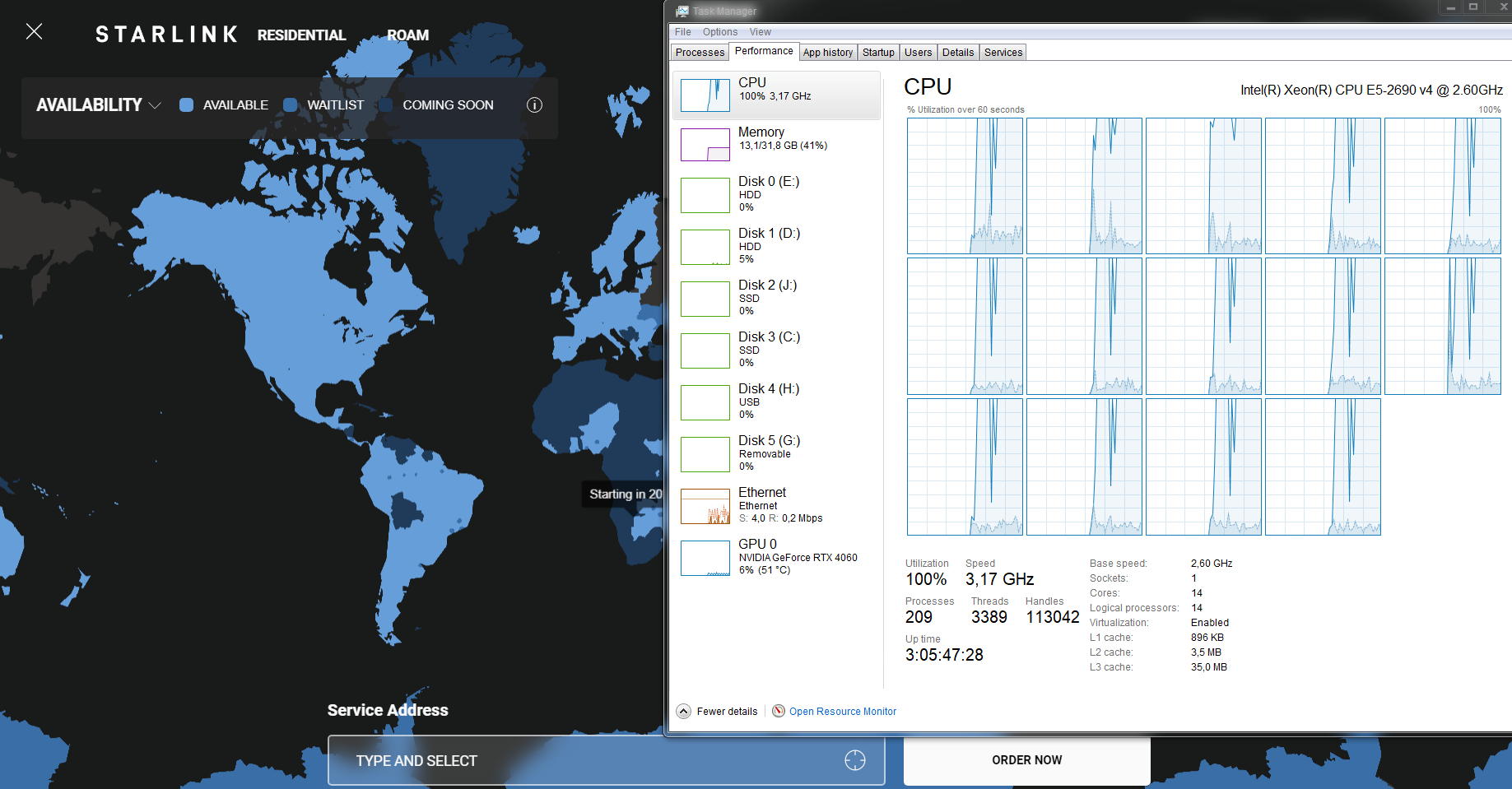Switch to the Startup tab
Screen dimensions: 1512x789
[x=878, y=52]
